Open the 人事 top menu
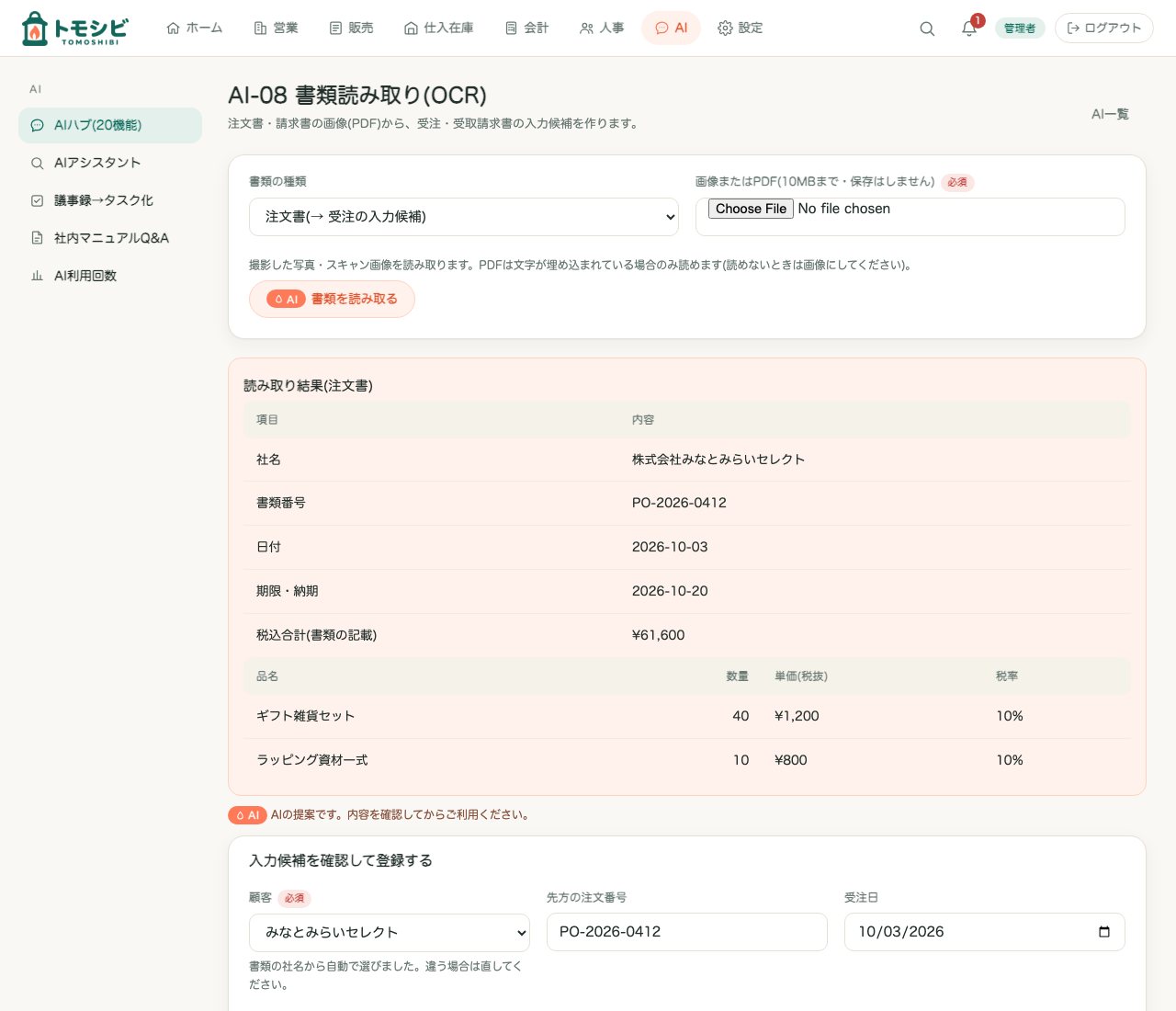The height and width of the screenshot is (1011, 1176). coord(603,28)
